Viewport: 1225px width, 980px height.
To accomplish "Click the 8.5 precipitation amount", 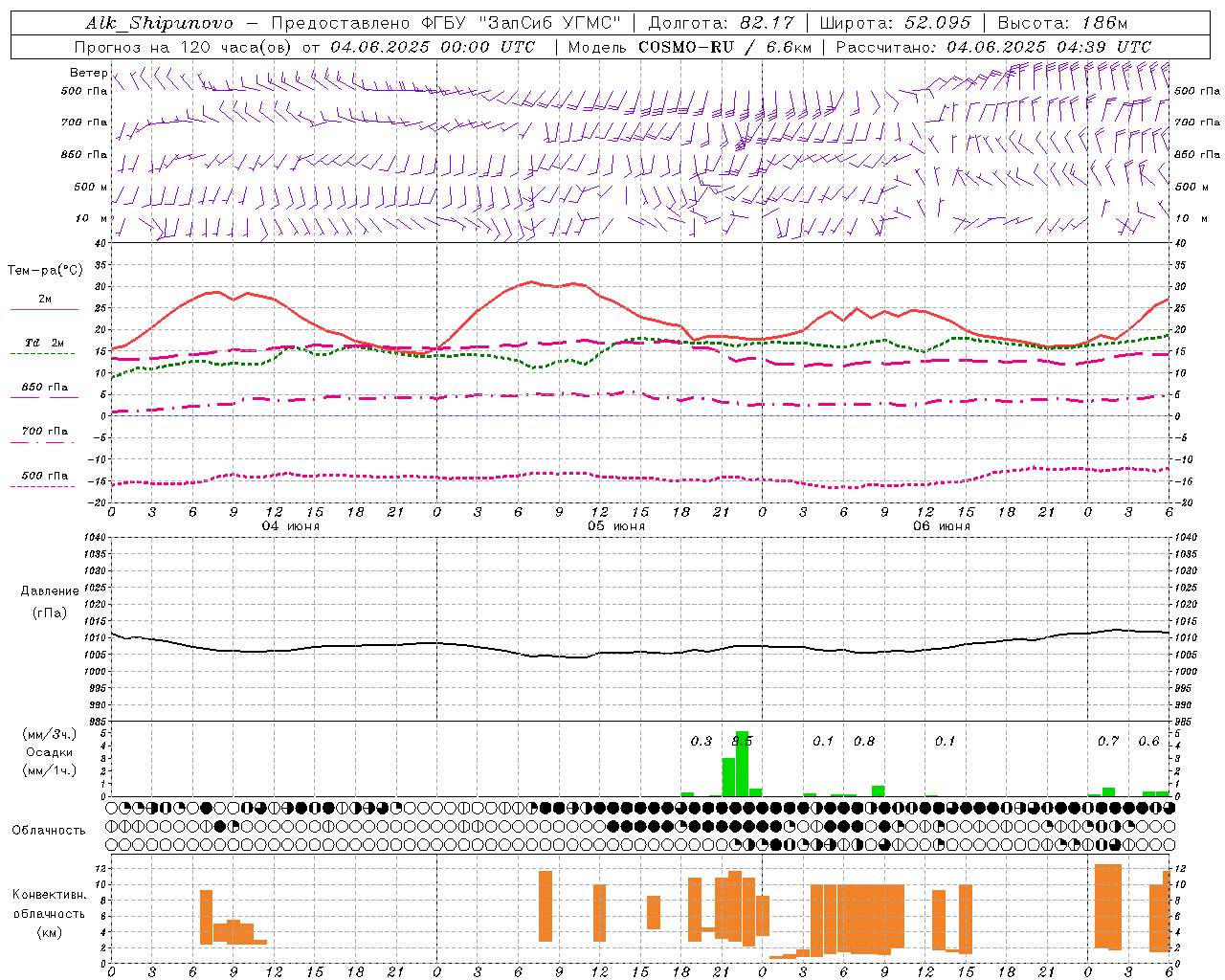I will tap(742, 741).
